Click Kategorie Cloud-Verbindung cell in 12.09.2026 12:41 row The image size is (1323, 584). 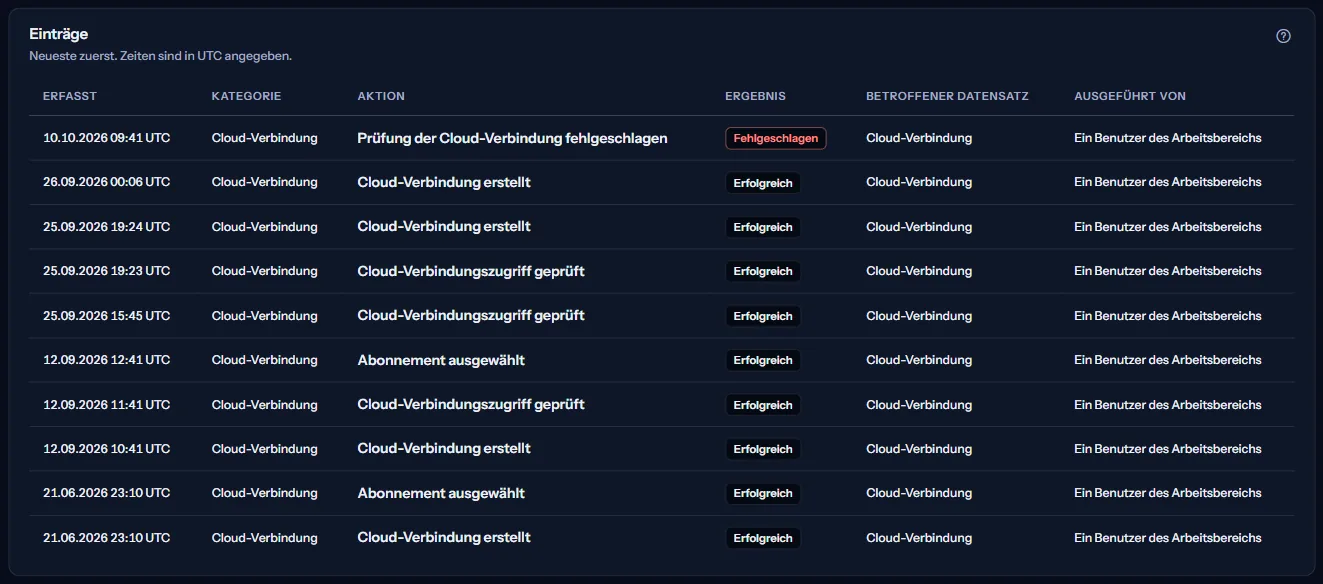265,360
